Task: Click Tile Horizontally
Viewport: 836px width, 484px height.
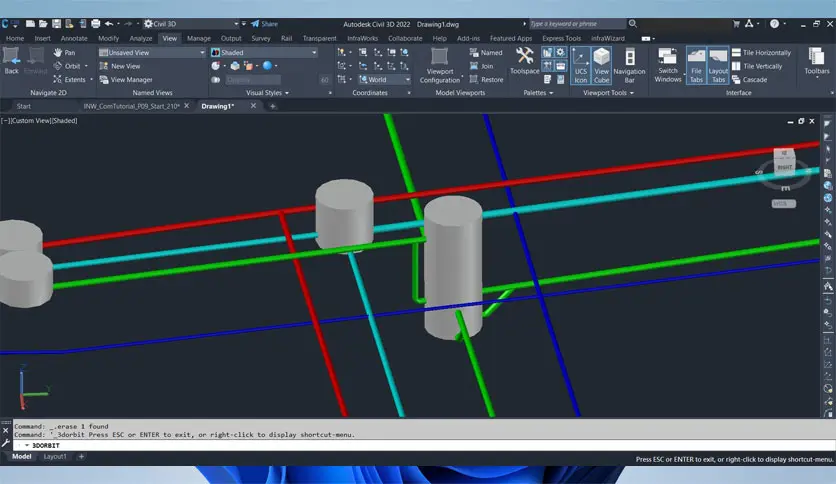Action: coord(761,52)
